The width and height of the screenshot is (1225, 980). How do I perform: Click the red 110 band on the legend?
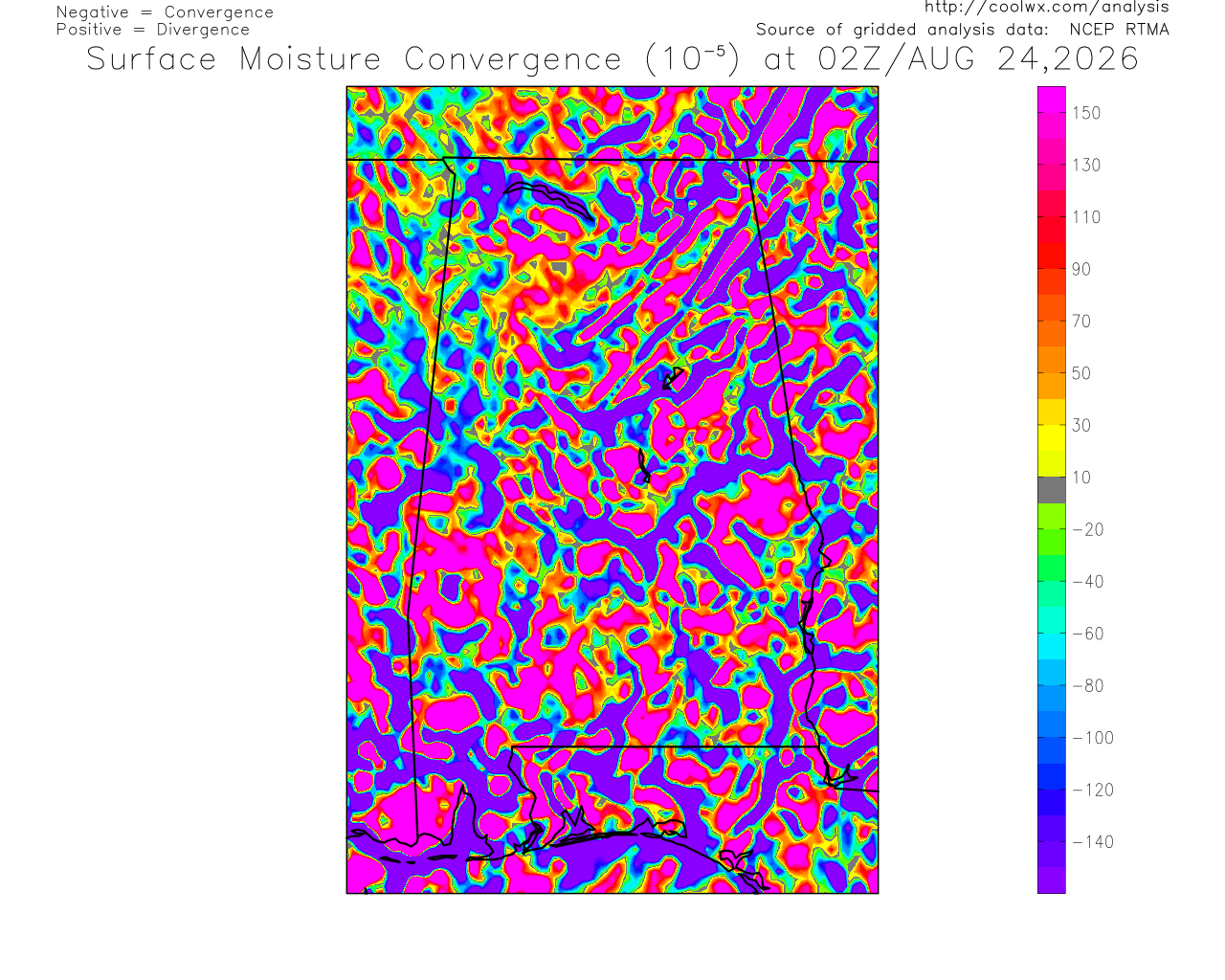[1052, 217]
